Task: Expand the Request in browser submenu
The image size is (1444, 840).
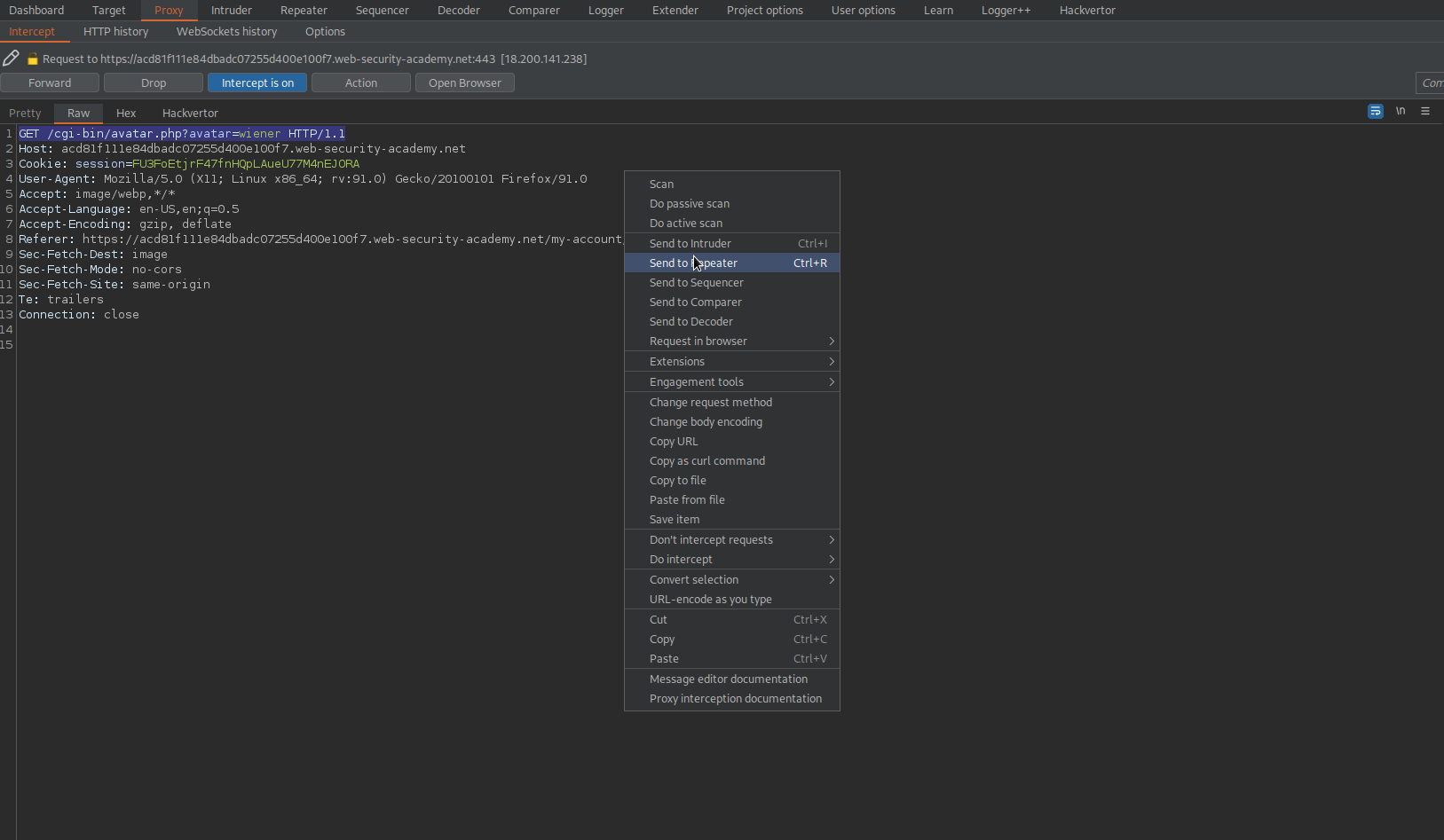Action: tap(732, 341)
